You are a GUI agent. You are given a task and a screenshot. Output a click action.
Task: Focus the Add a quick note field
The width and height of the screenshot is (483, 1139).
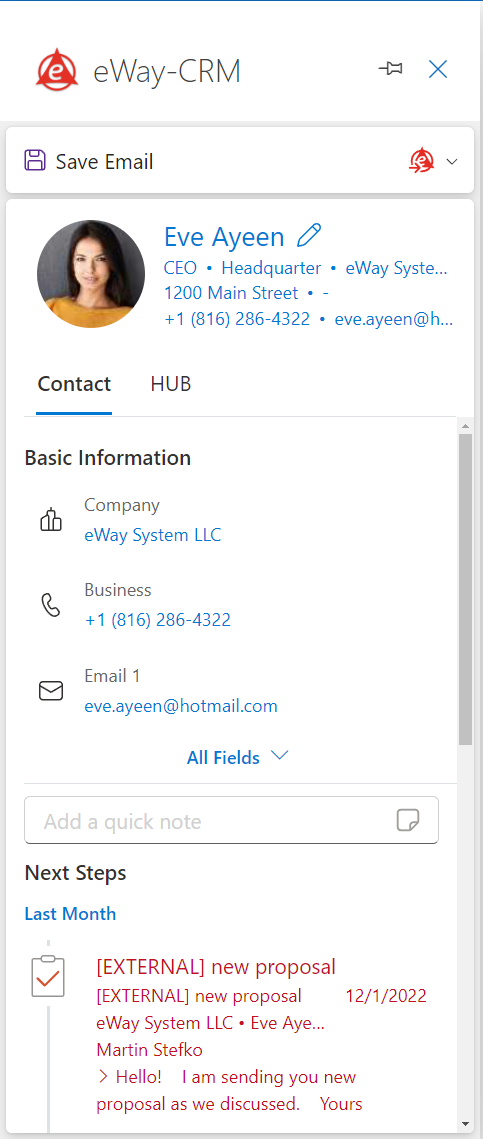click(231, 821)
